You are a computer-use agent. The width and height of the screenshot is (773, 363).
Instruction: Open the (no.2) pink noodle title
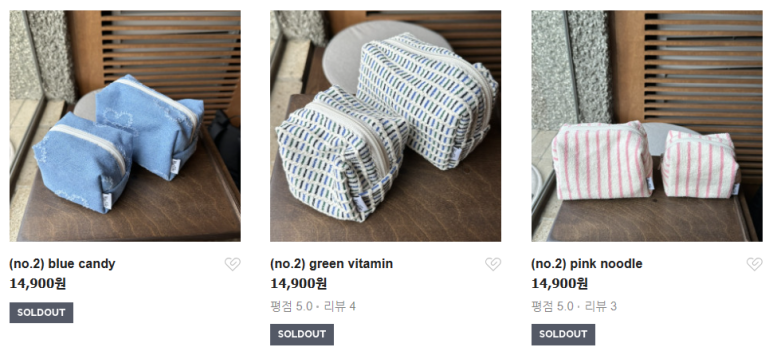(587, 264)
